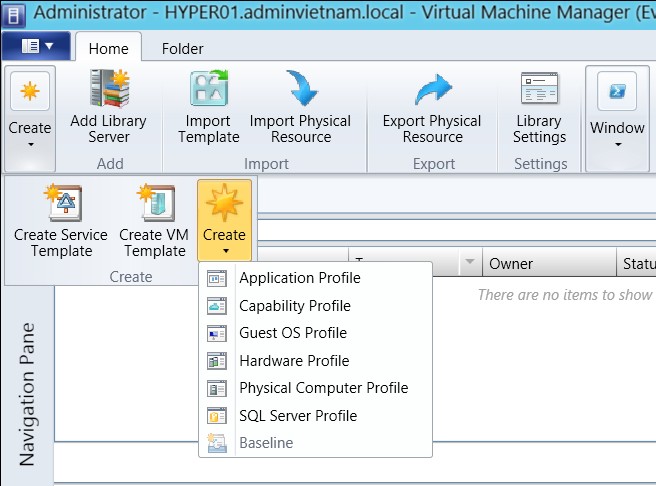Click the search box above the list
Screen dimensions: 656x486
pyautogui.click(x=457, y=230)
